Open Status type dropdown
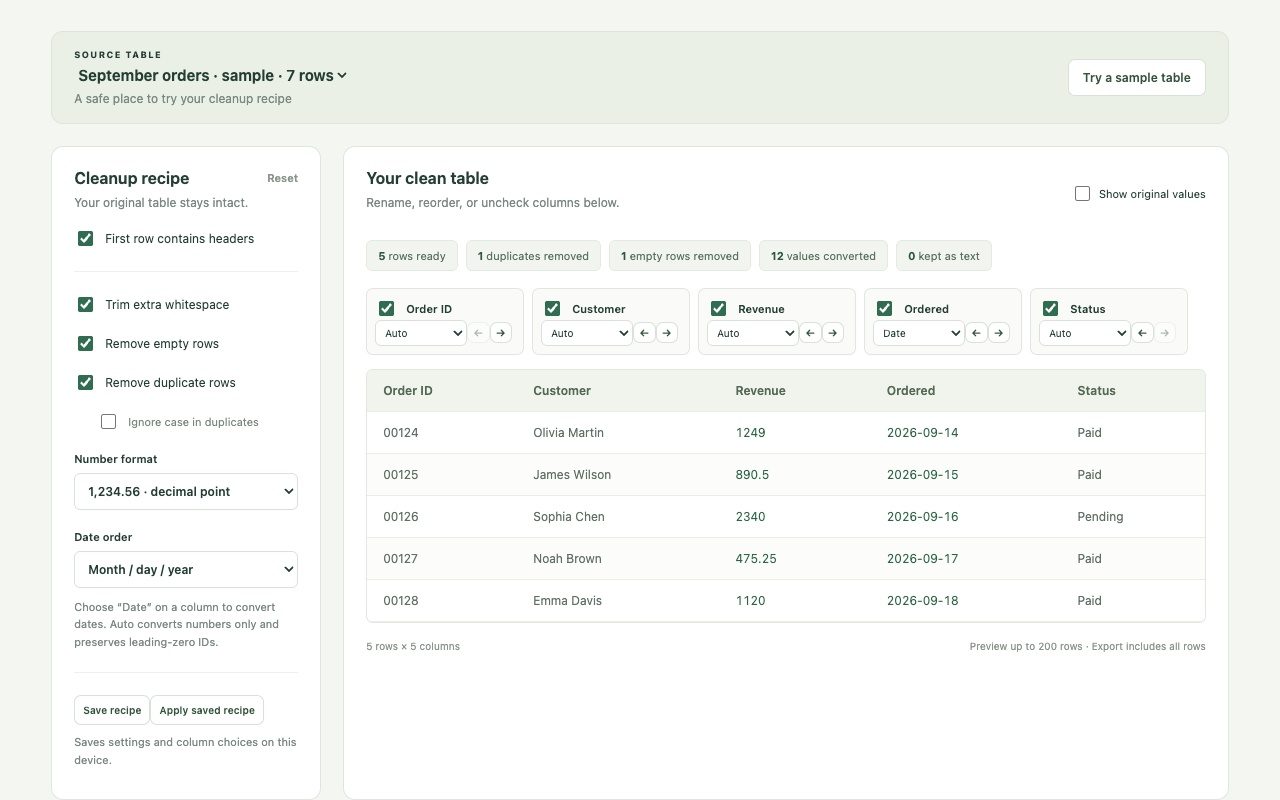1280x800 pixels. 1085,333
